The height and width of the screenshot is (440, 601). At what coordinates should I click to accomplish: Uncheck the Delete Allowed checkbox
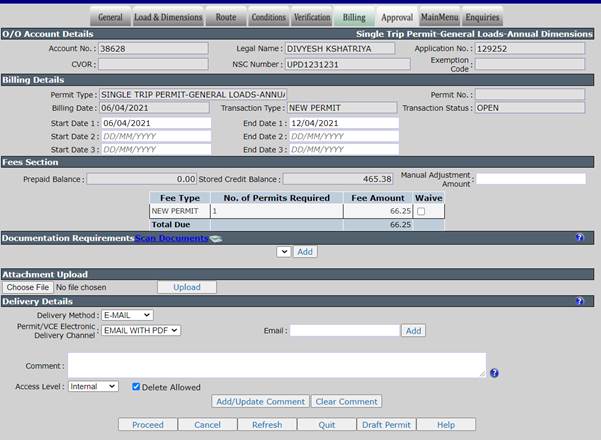[x=136, y=387]
